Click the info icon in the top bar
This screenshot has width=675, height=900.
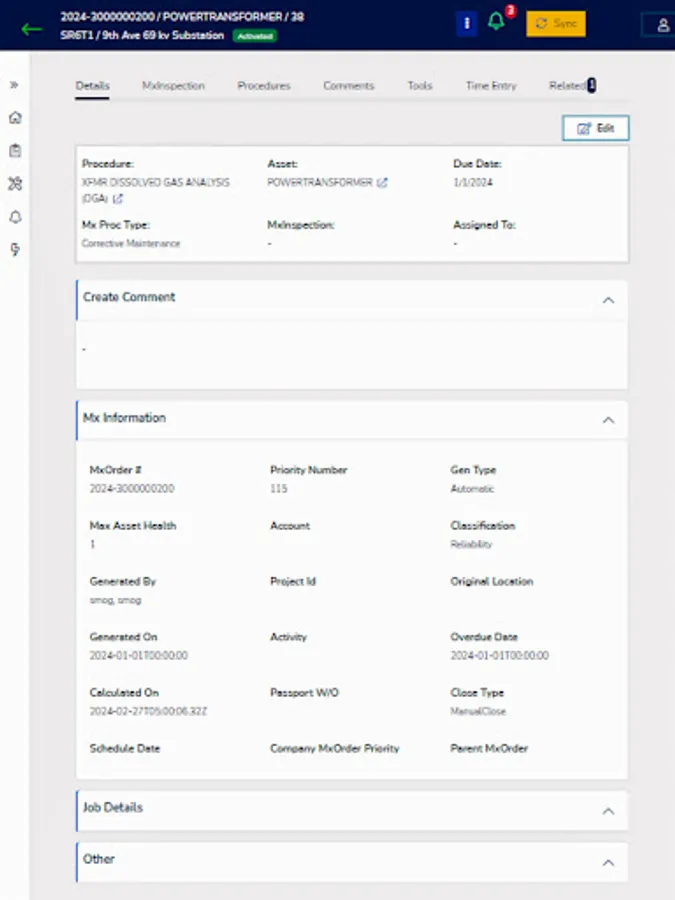[x=466, y=22]
